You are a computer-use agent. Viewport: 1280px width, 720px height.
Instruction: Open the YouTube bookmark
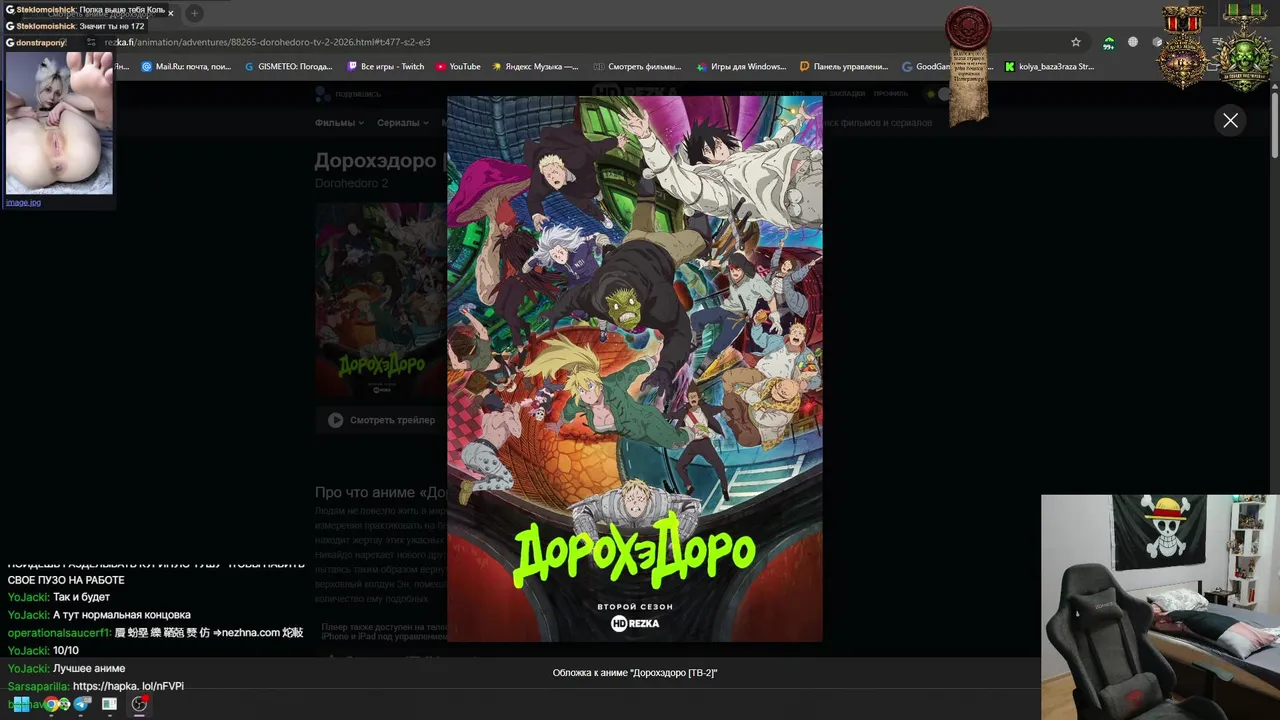pos(458,67)
